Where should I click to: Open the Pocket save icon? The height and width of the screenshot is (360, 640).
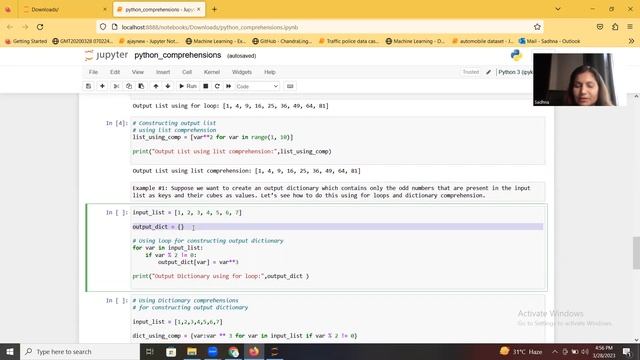(x=600, y=27)
